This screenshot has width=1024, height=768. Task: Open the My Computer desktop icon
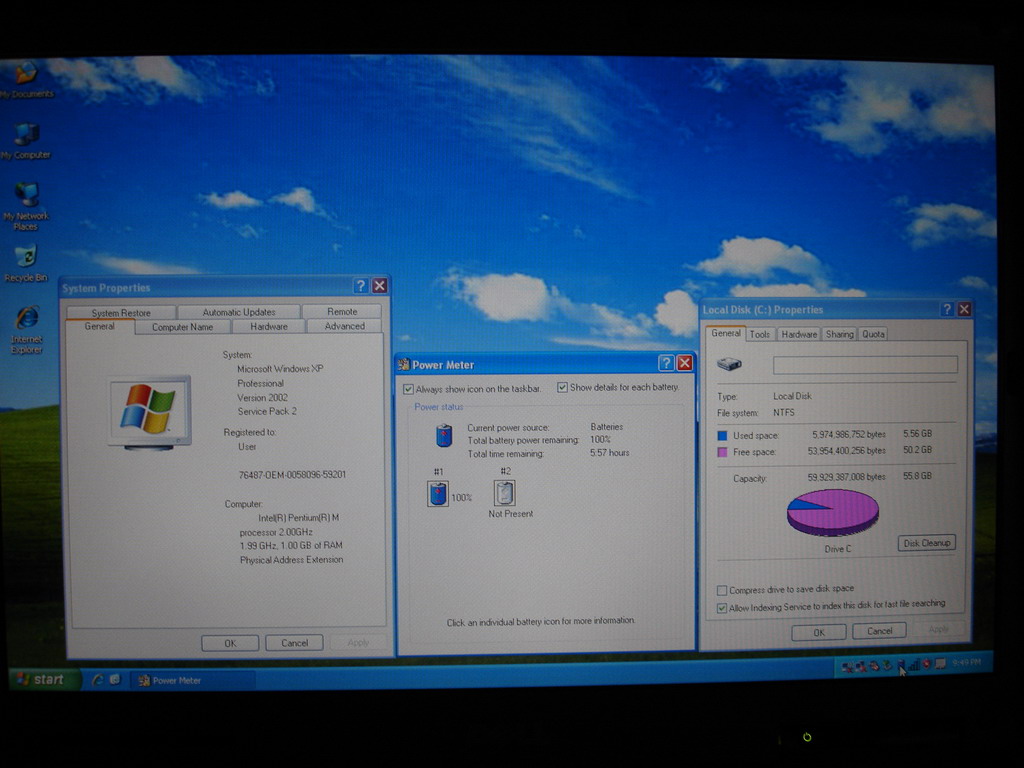click(25, 141)
